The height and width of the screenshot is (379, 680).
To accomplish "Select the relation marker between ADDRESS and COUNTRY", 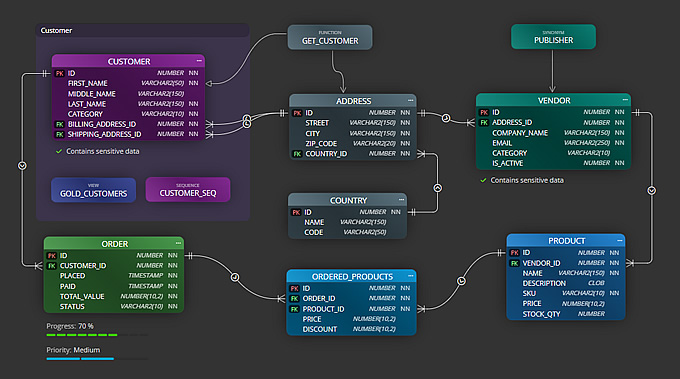I will 438,188.
